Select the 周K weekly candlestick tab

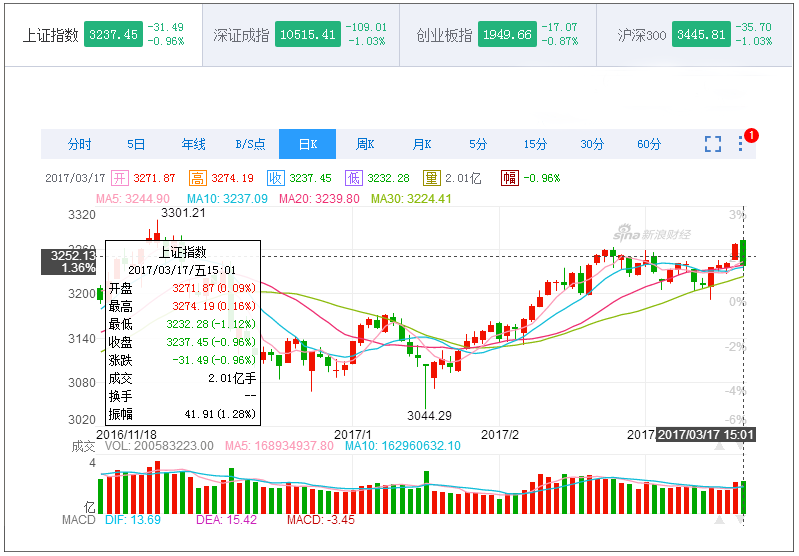(365, 144)
